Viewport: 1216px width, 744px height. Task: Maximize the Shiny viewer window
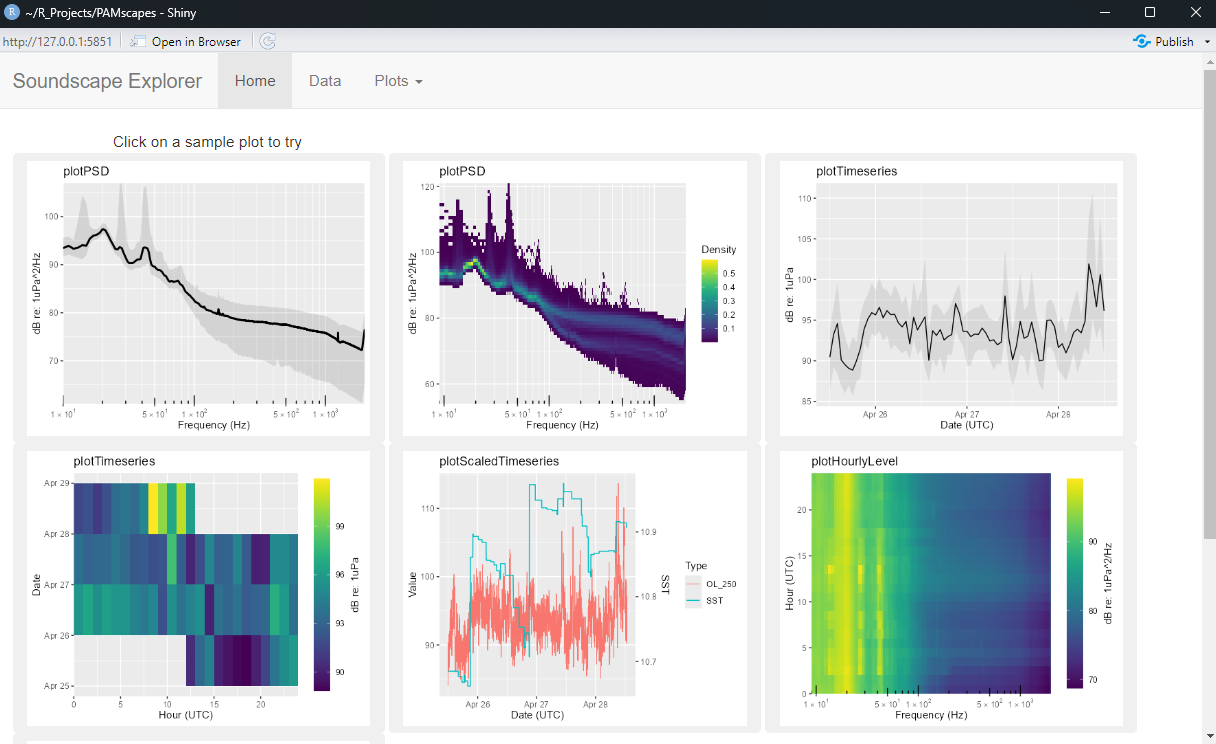coord(1150,12)
